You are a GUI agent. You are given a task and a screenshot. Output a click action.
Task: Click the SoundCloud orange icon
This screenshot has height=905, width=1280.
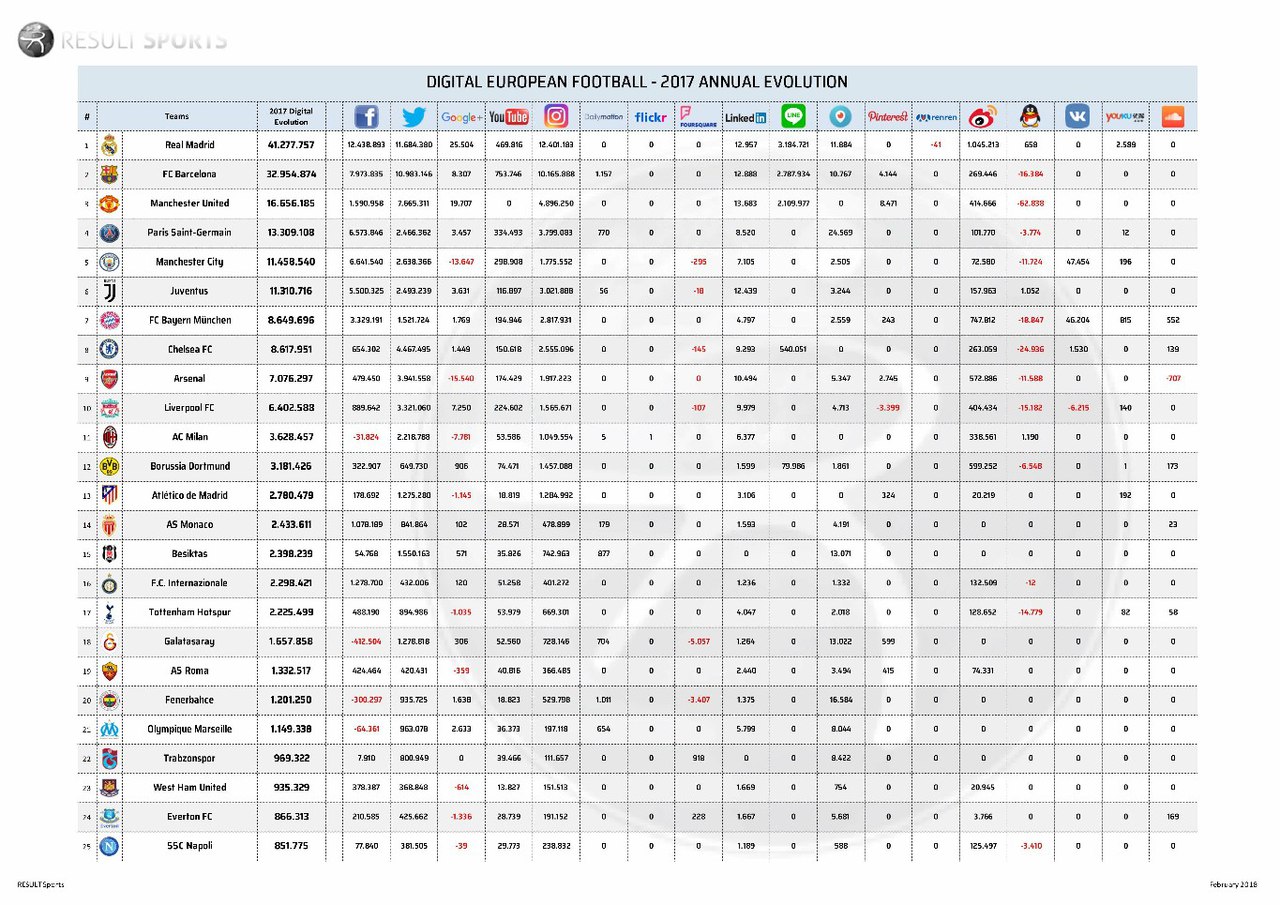(x=1174, y=117)
